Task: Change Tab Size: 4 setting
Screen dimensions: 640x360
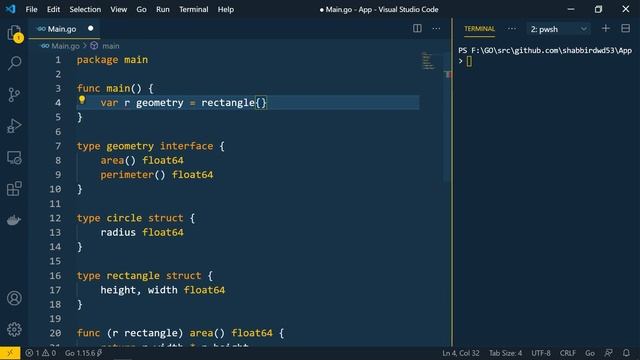Action: [505, 353]
